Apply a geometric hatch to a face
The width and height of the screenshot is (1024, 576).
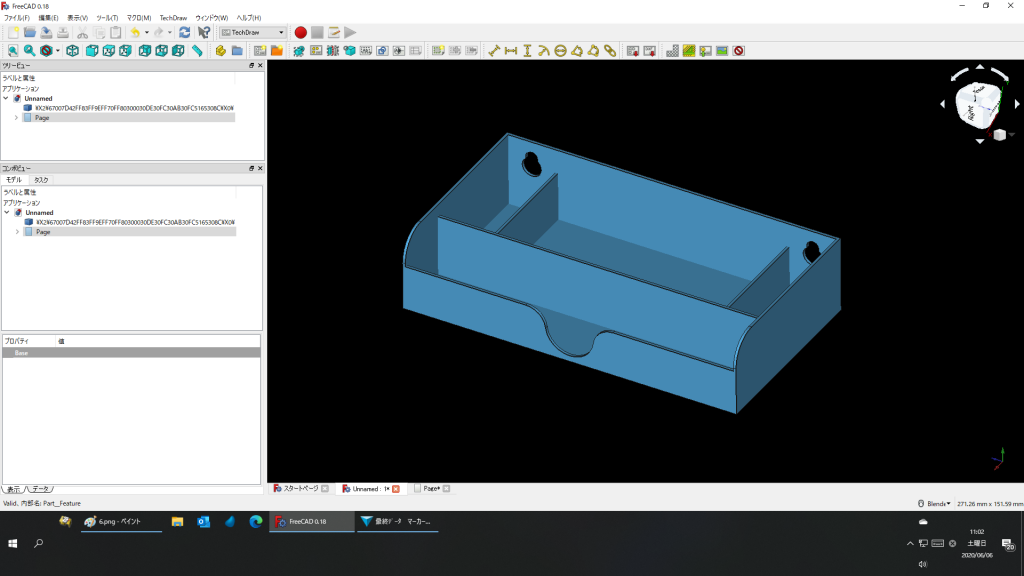click(x=689, y=51)
